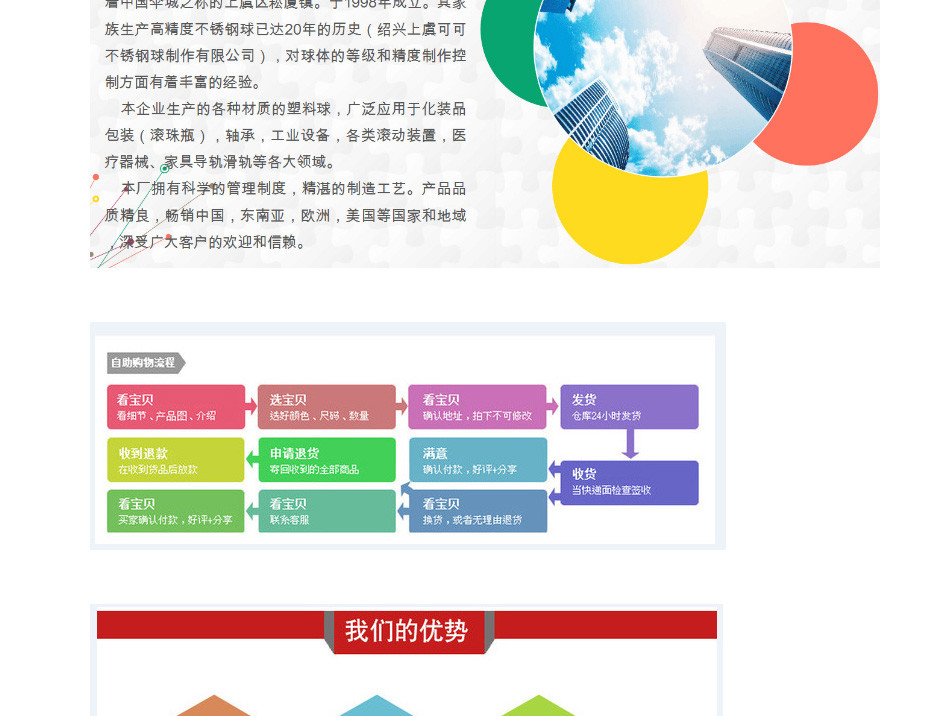Click the coral orange circle graphic
Viewport: 945px width, 716px height.
(x=832, y=95)
